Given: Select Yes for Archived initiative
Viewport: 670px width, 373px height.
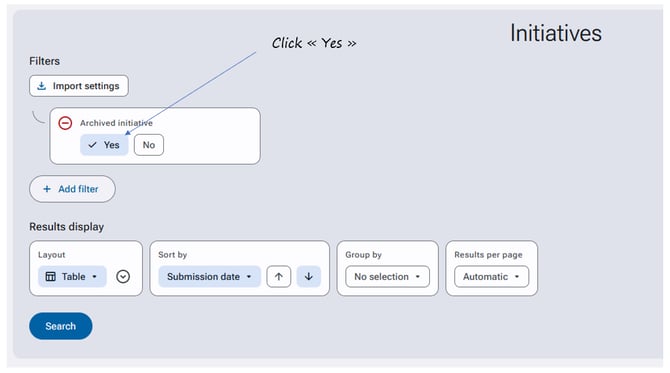Looking at the screenshot, I should point(104,145).
